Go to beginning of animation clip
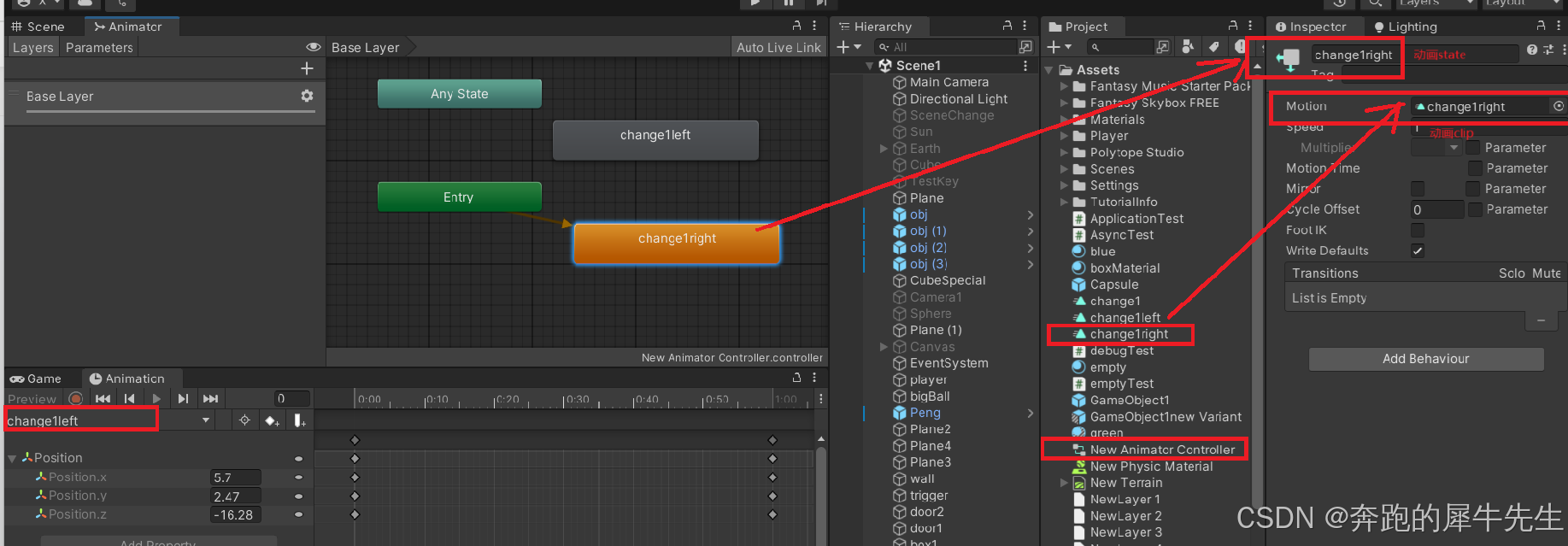Image resolution: width=1568 pixels, height=546 pixels. [x=103, y=399]
